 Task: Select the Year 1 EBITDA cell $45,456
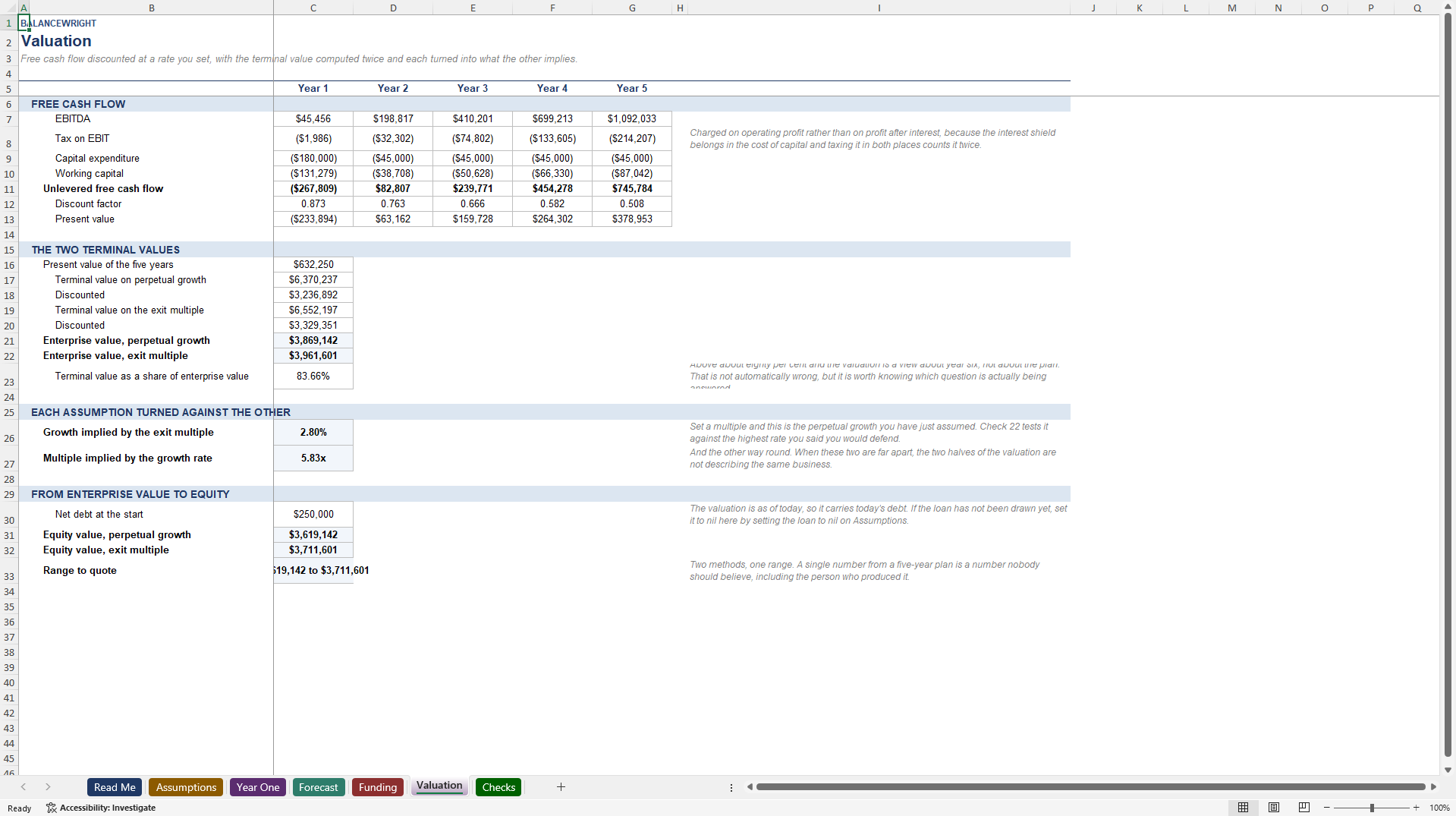tap(313, 119)
